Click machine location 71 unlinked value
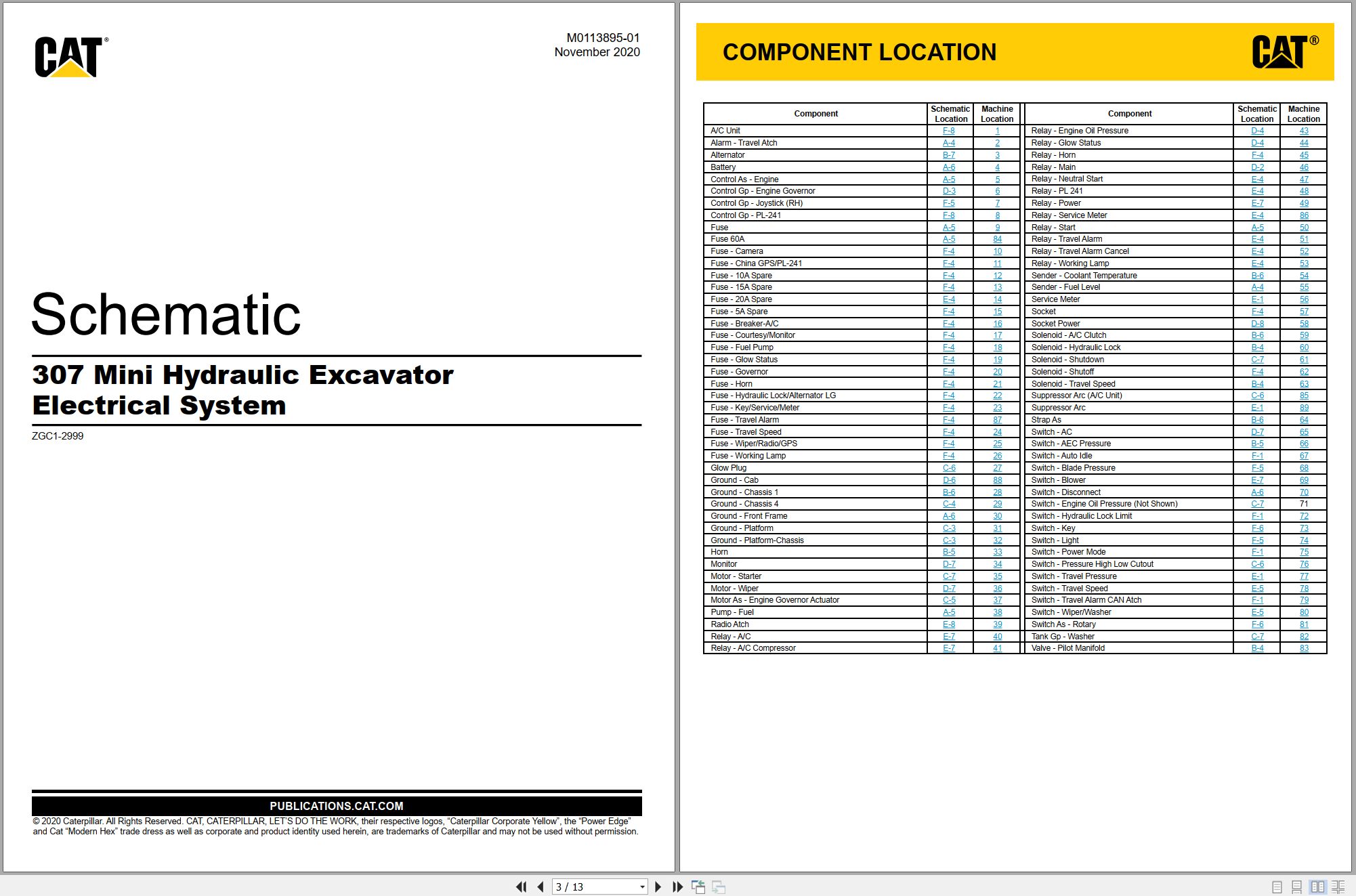 point(1304,504)
